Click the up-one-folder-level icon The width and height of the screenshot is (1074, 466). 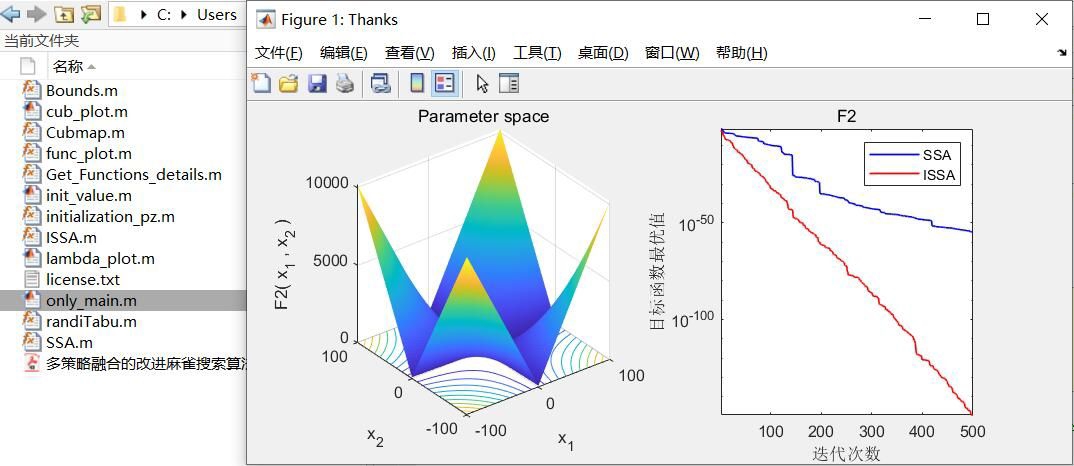(64, 14)
